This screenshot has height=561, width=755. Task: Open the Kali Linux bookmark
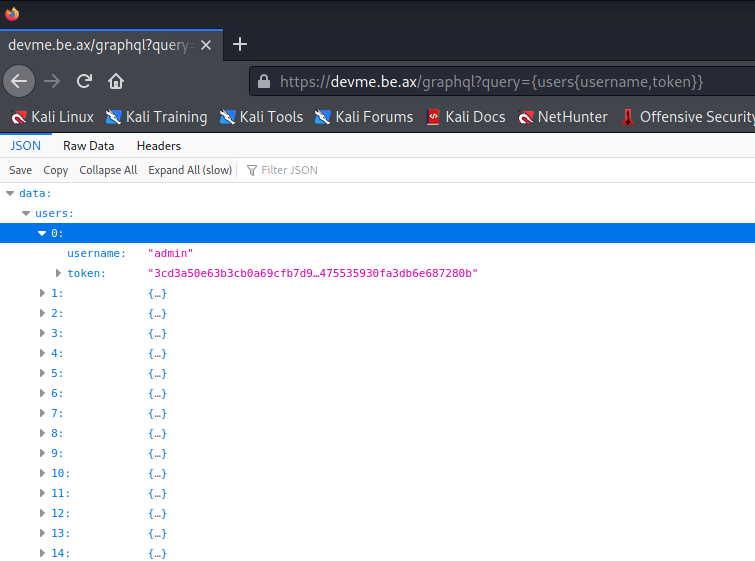[x=52, y=117]
